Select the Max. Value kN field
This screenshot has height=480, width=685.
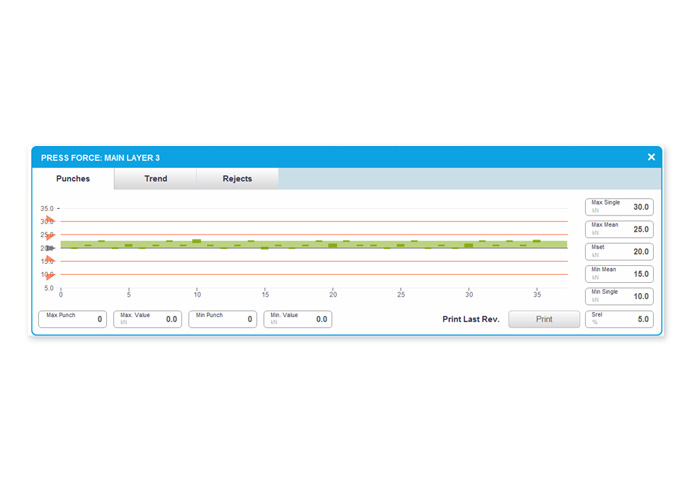click(148, 319)
